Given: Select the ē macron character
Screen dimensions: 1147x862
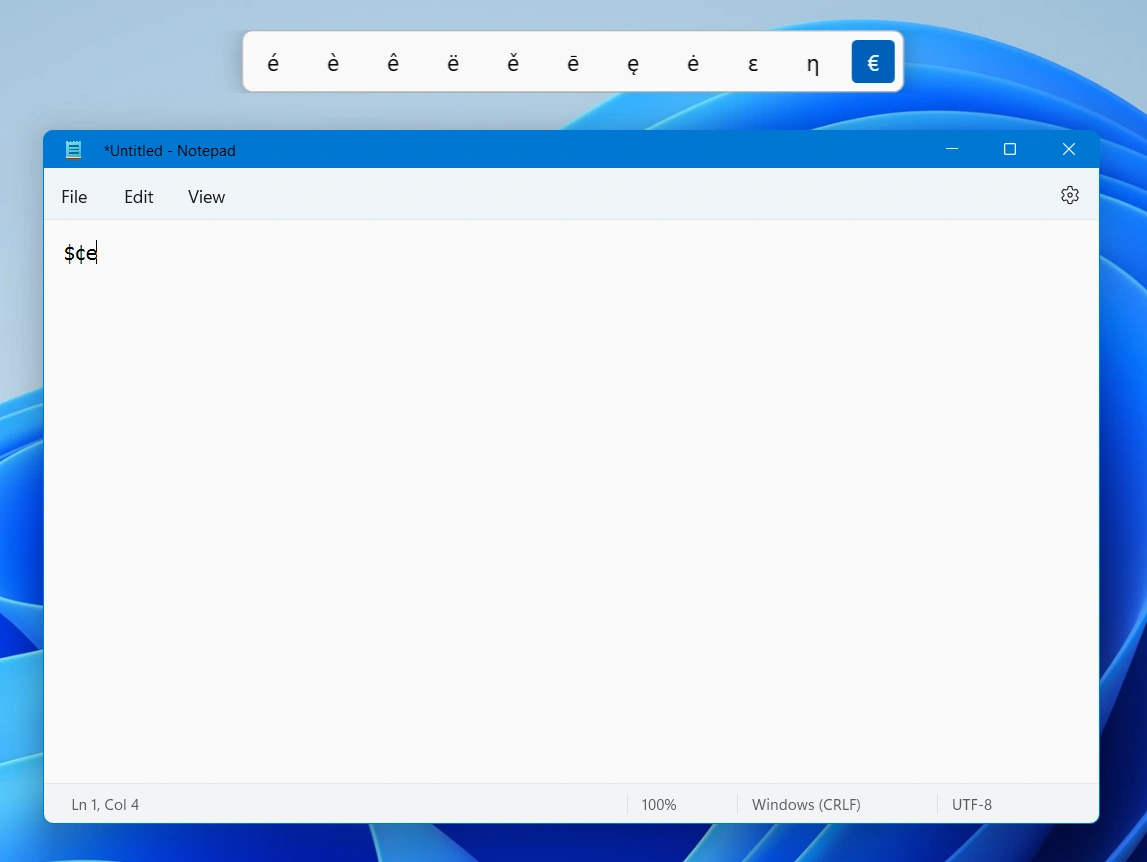Looking at the screenshot, I should pos(573,62).
